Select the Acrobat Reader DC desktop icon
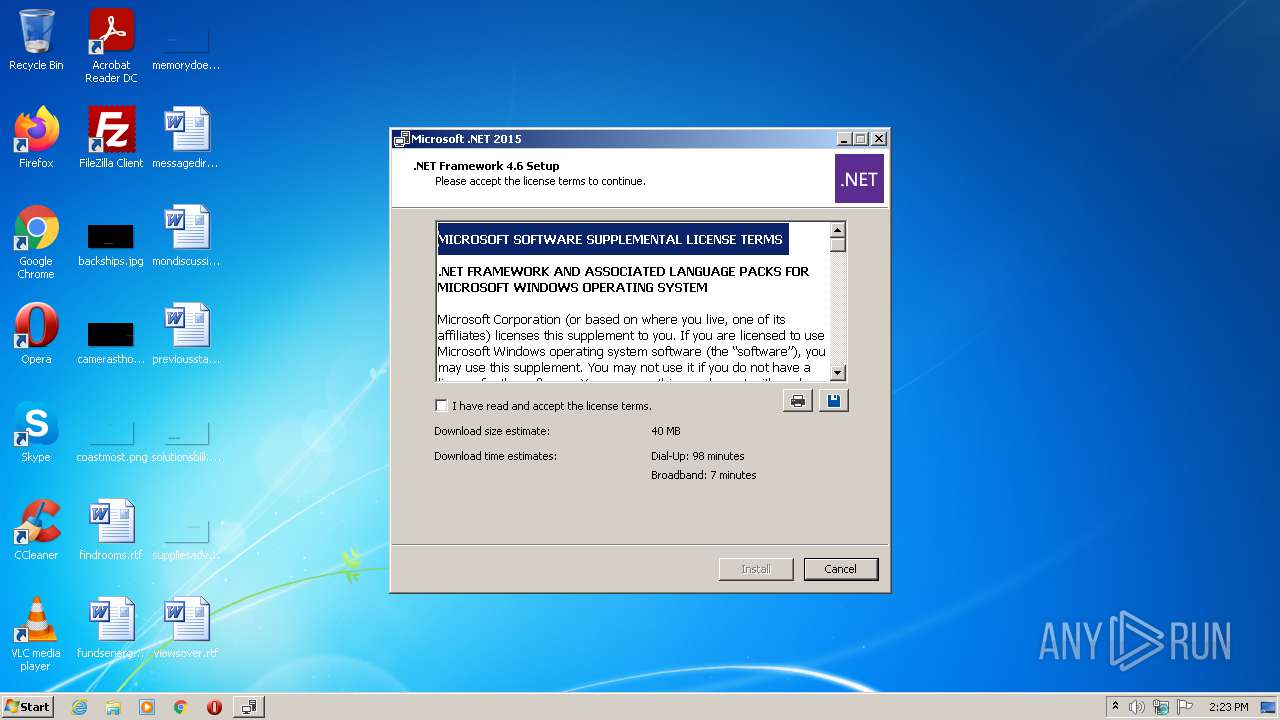The image size is (1280, 720). pyautogui.click(x=111, y=47)
